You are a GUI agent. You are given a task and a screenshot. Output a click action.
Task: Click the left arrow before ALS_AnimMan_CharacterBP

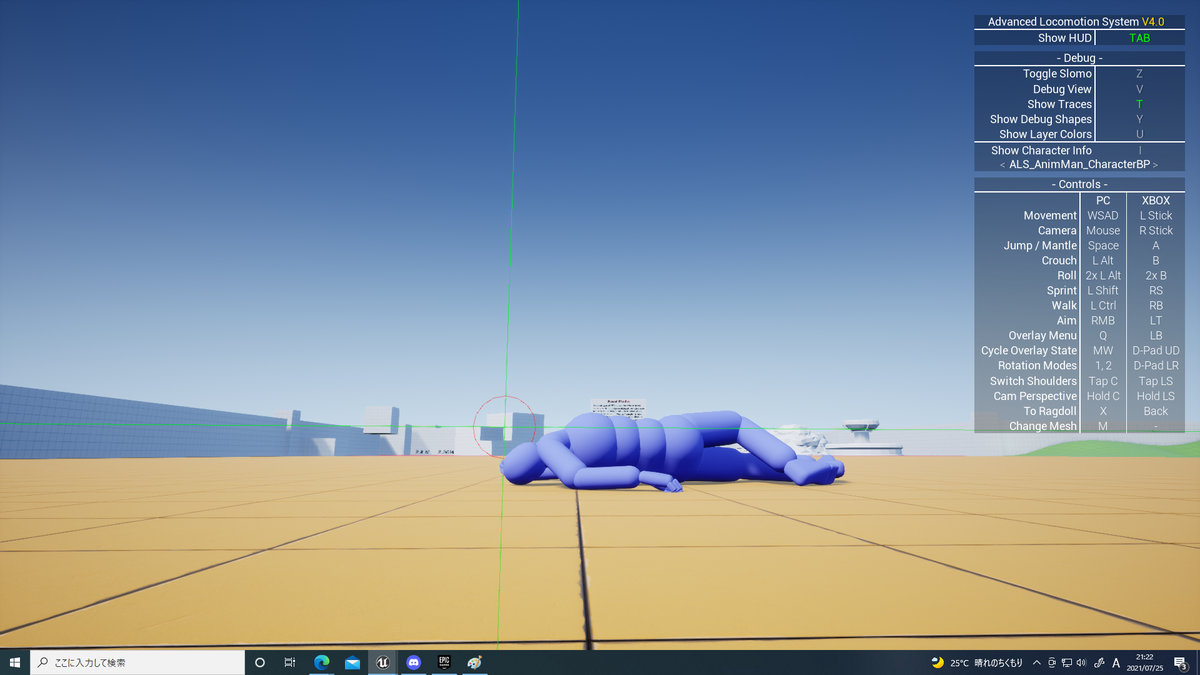1003,164
